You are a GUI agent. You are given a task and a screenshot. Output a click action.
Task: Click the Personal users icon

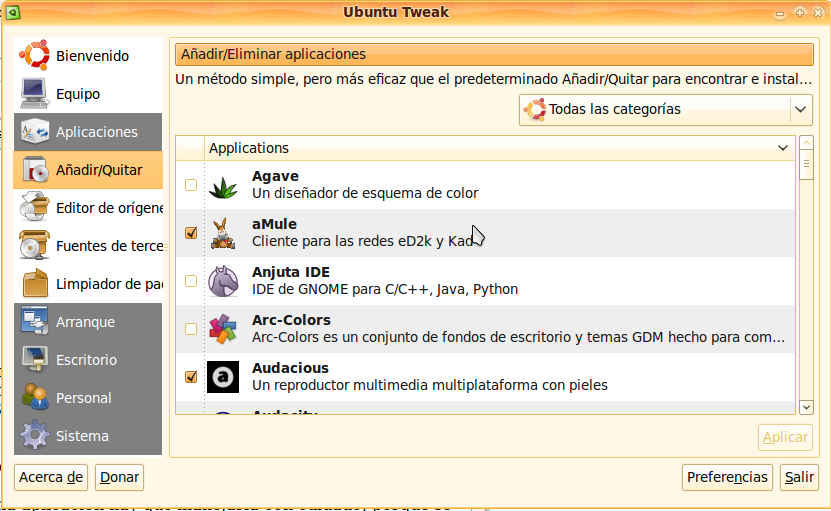(35, 397)
